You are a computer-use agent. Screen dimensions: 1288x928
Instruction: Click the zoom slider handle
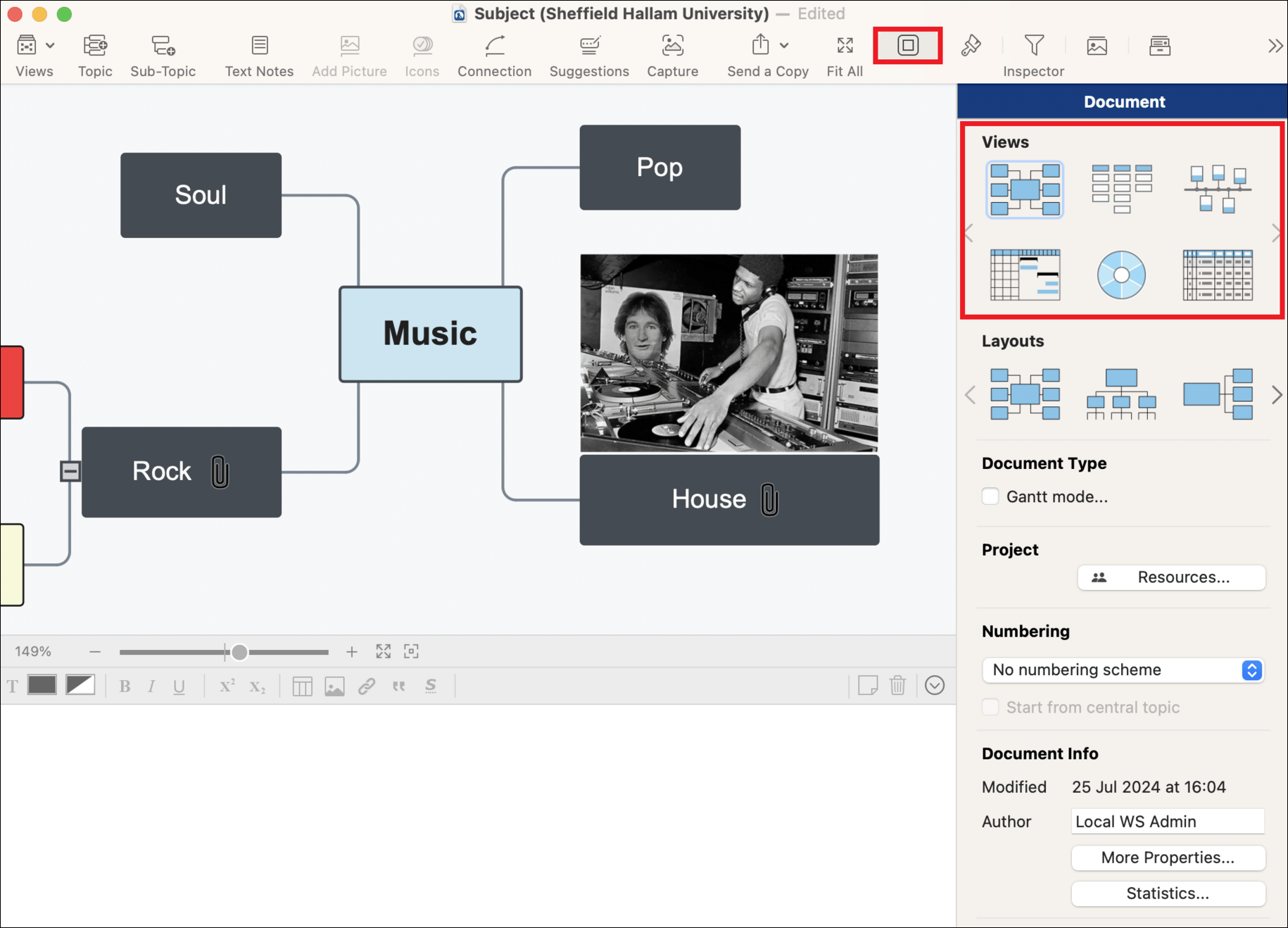(x=239, y=652)
